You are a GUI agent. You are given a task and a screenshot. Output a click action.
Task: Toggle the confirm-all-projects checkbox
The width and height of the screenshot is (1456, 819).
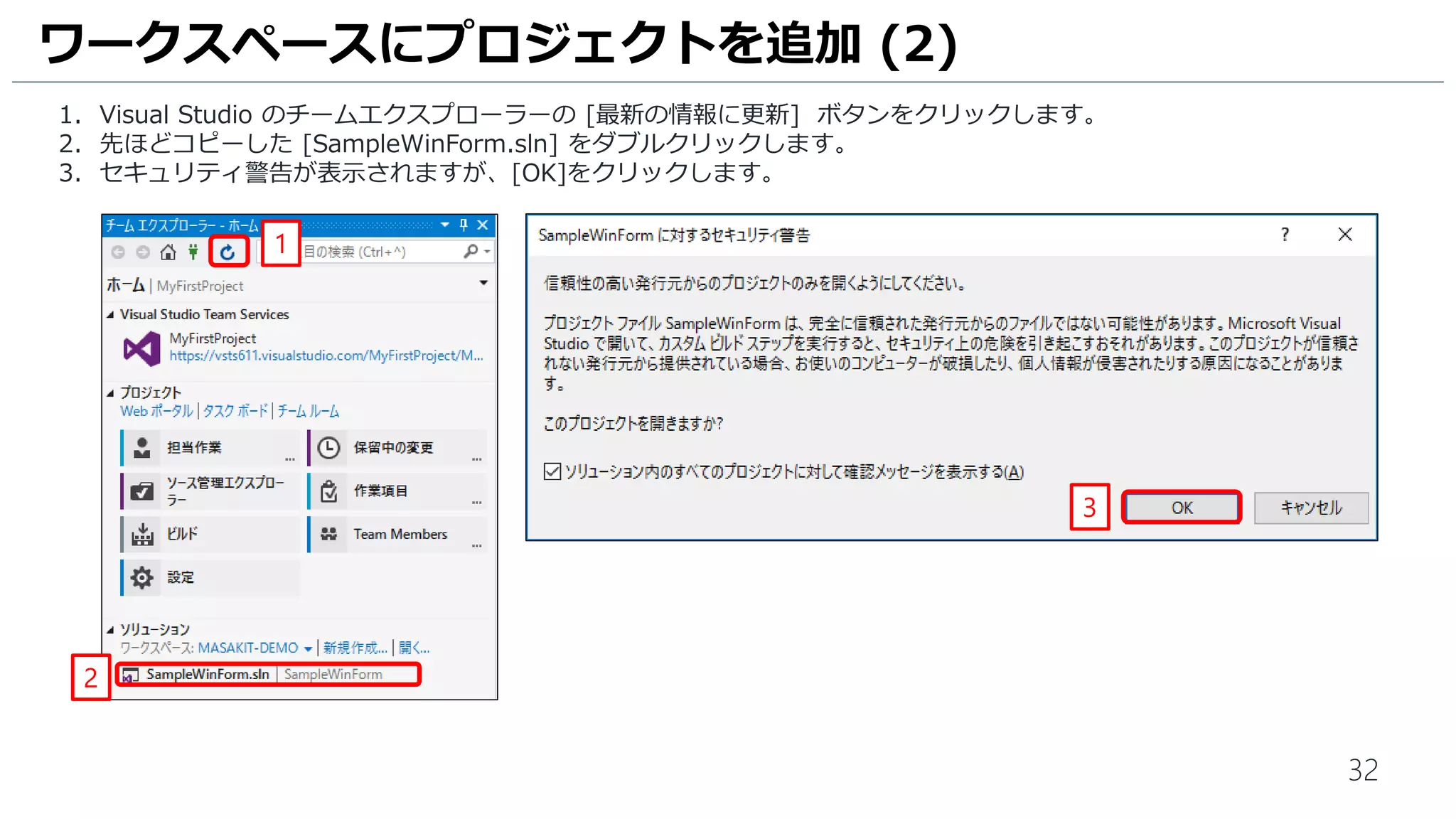(x=552, y=471)
